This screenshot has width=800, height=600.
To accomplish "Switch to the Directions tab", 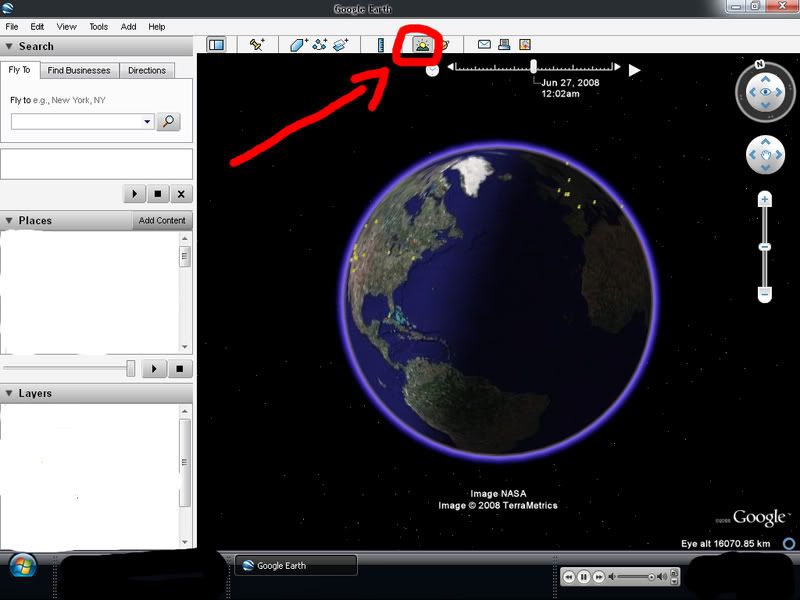I will [147, 70].
